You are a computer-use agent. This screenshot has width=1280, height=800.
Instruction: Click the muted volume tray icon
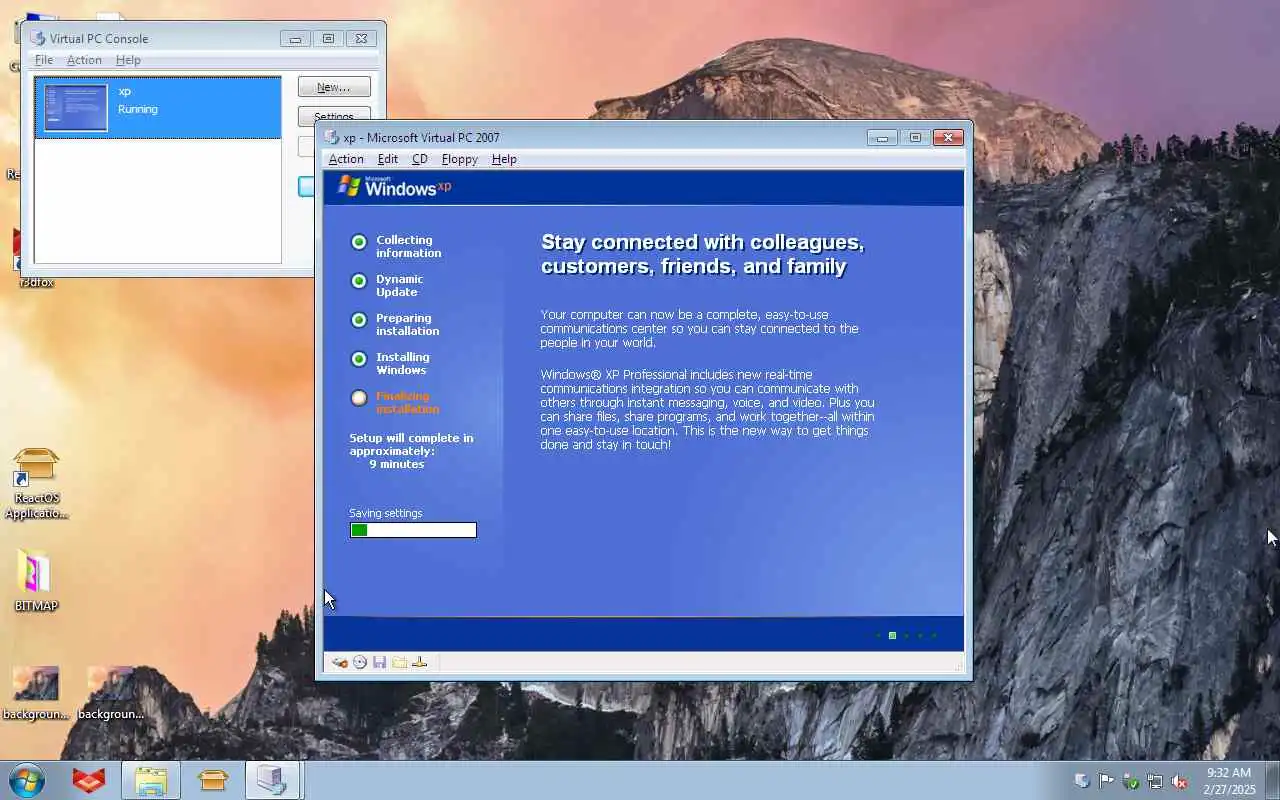pos(1180,781)
